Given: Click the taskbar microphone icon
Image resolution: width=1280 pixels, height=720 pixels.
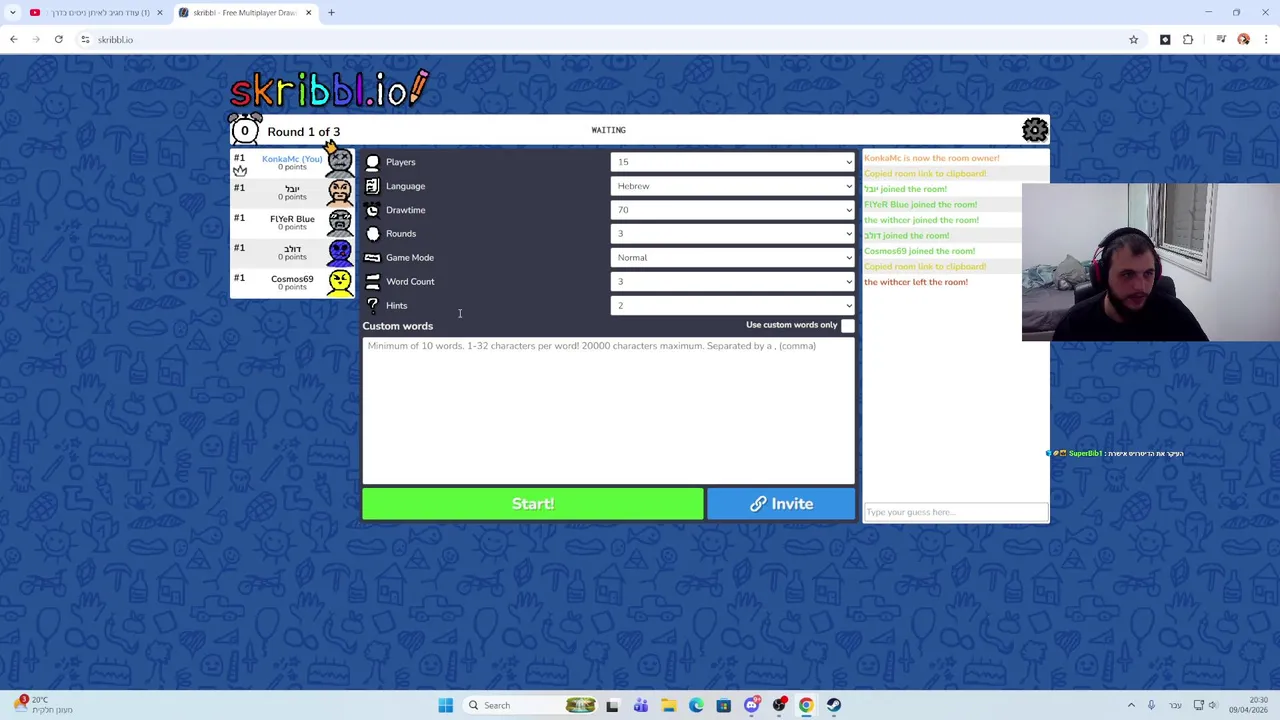Looking at the screenshot, I should (x=1151, y=705).
